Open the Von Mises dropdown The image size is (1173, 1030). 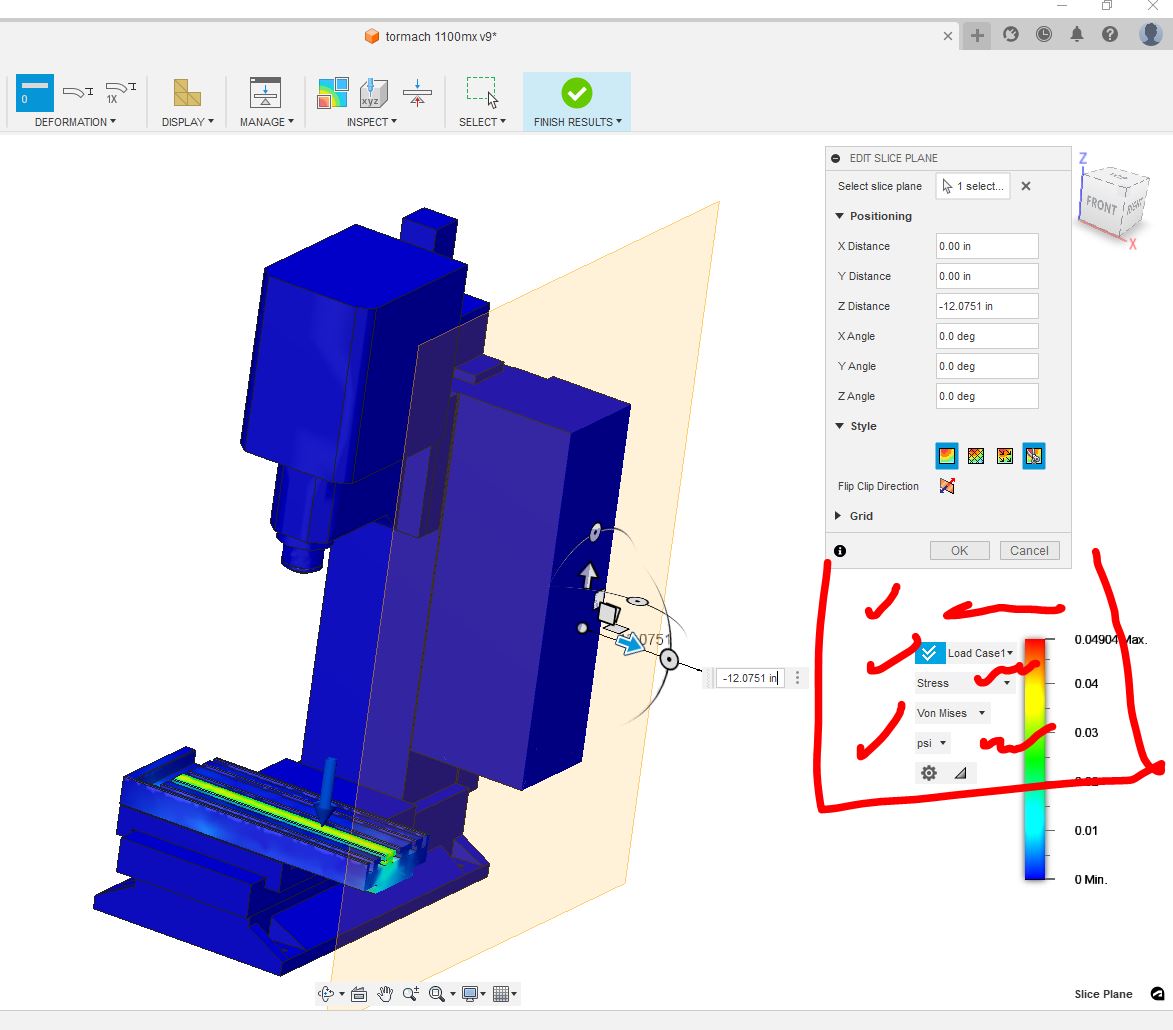tap(951, 712)
